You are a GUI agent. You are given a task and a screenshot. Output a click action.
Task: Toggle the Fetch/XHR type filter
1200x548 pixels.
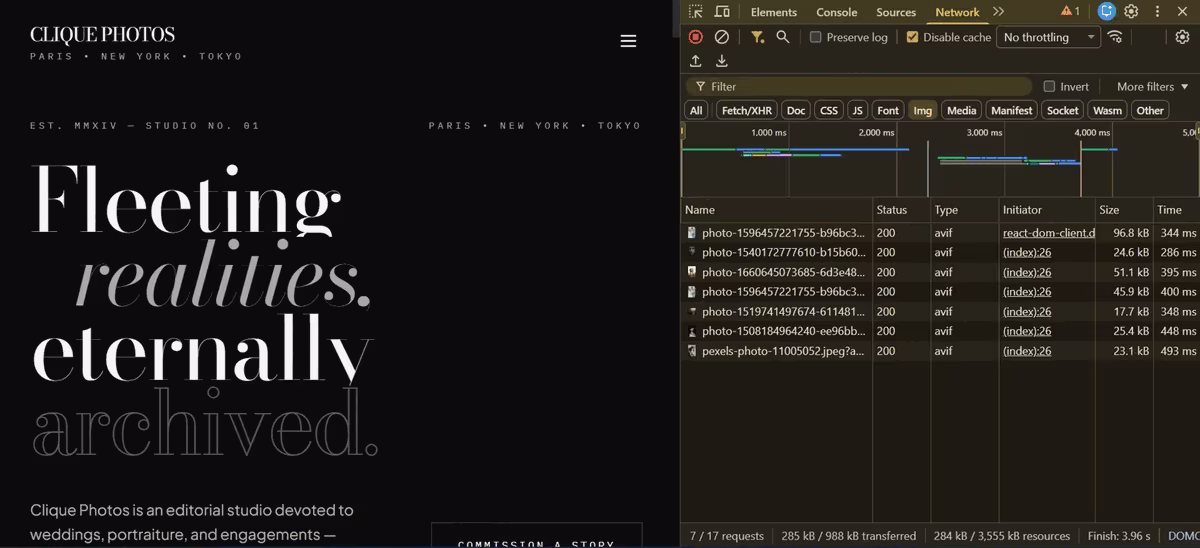coord(747,110)
